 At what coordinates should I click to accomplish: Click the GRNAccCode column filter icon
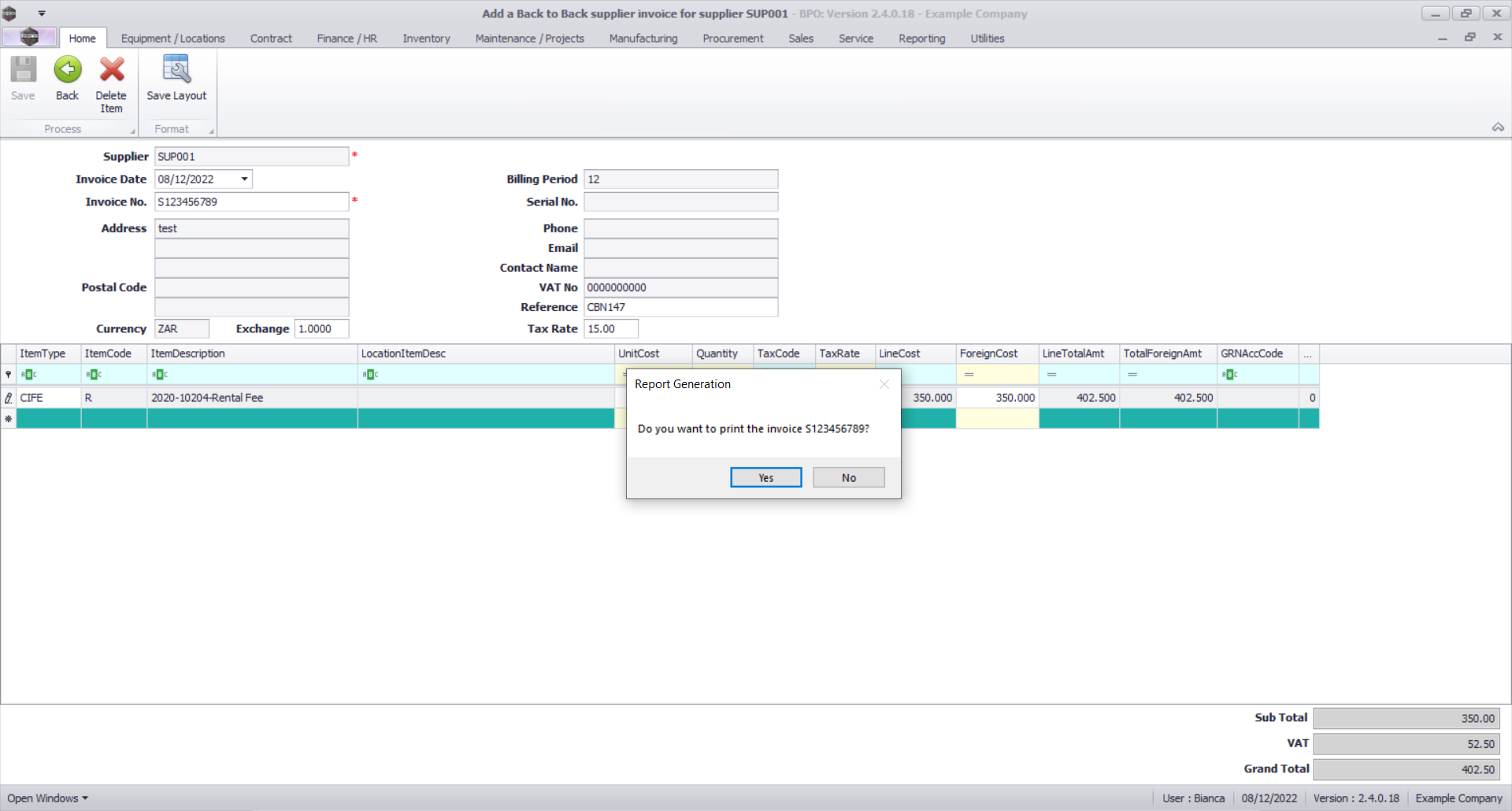click(1230, 375)
